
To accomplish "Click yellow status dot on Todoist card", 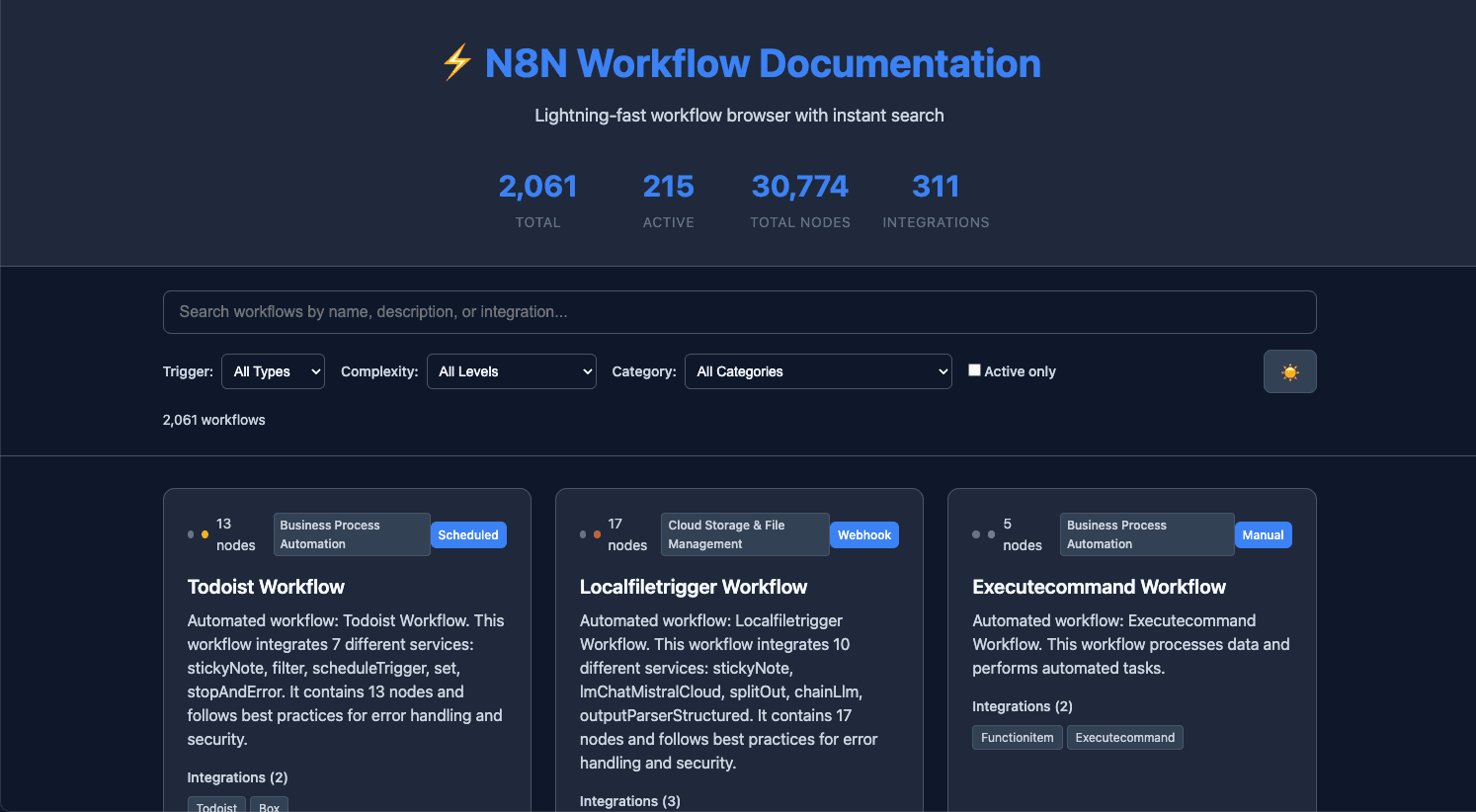I will coord(205,534).
